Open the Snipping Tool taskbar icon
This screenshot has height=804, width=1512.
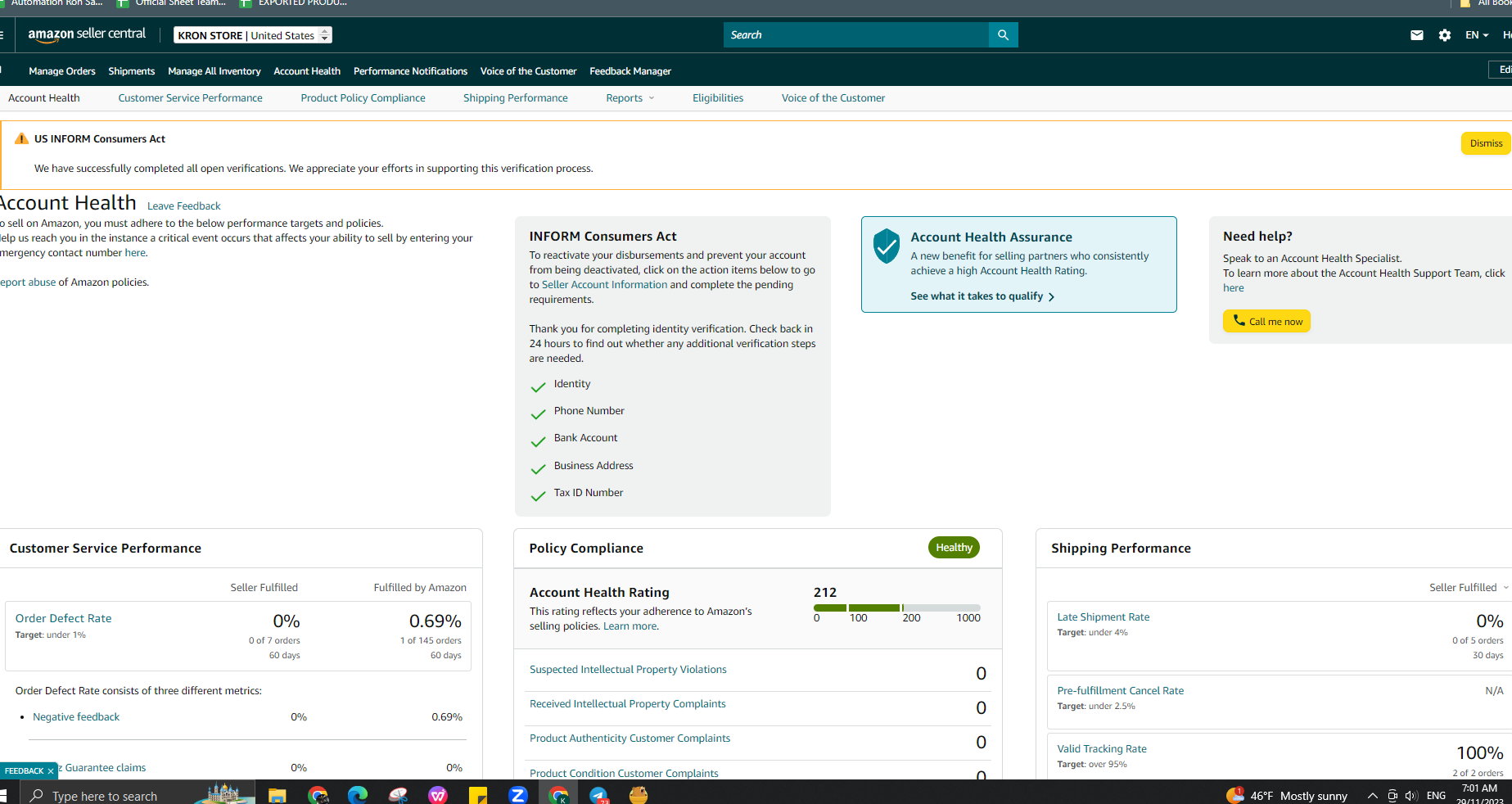tap(398, 795)
